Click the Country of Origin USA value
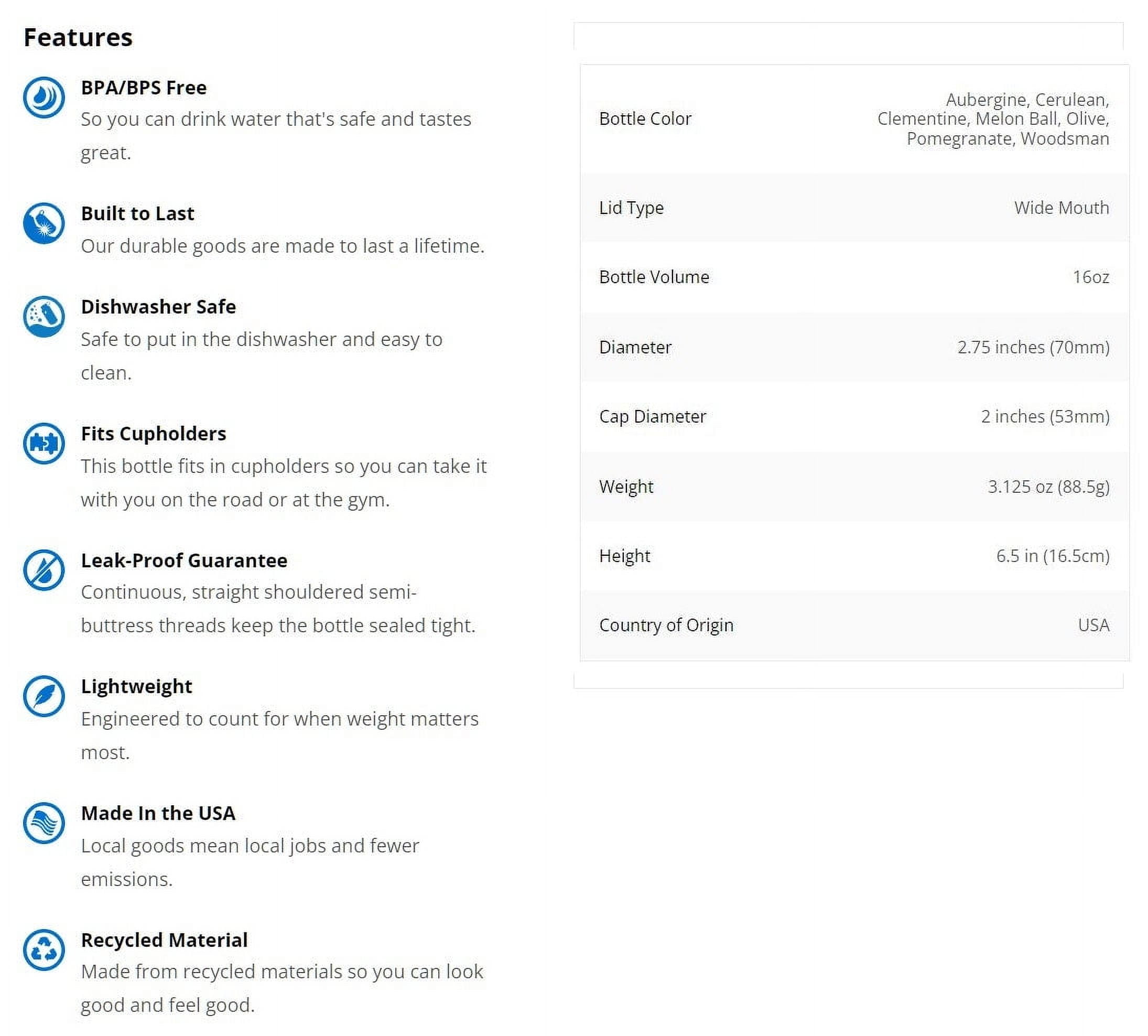Viewport: 1148px width, 1036px height. click(1093, 625)
